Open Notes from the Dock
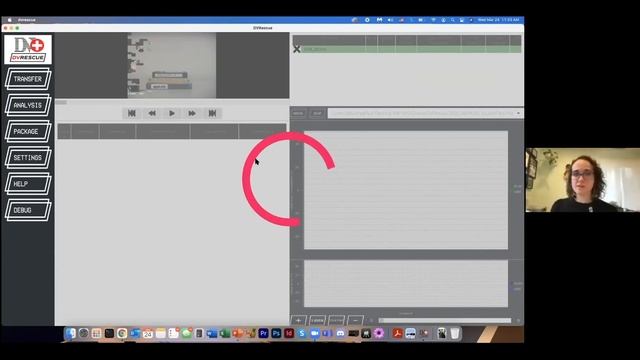Screen dimensions: 640x360 pos(160,333)
